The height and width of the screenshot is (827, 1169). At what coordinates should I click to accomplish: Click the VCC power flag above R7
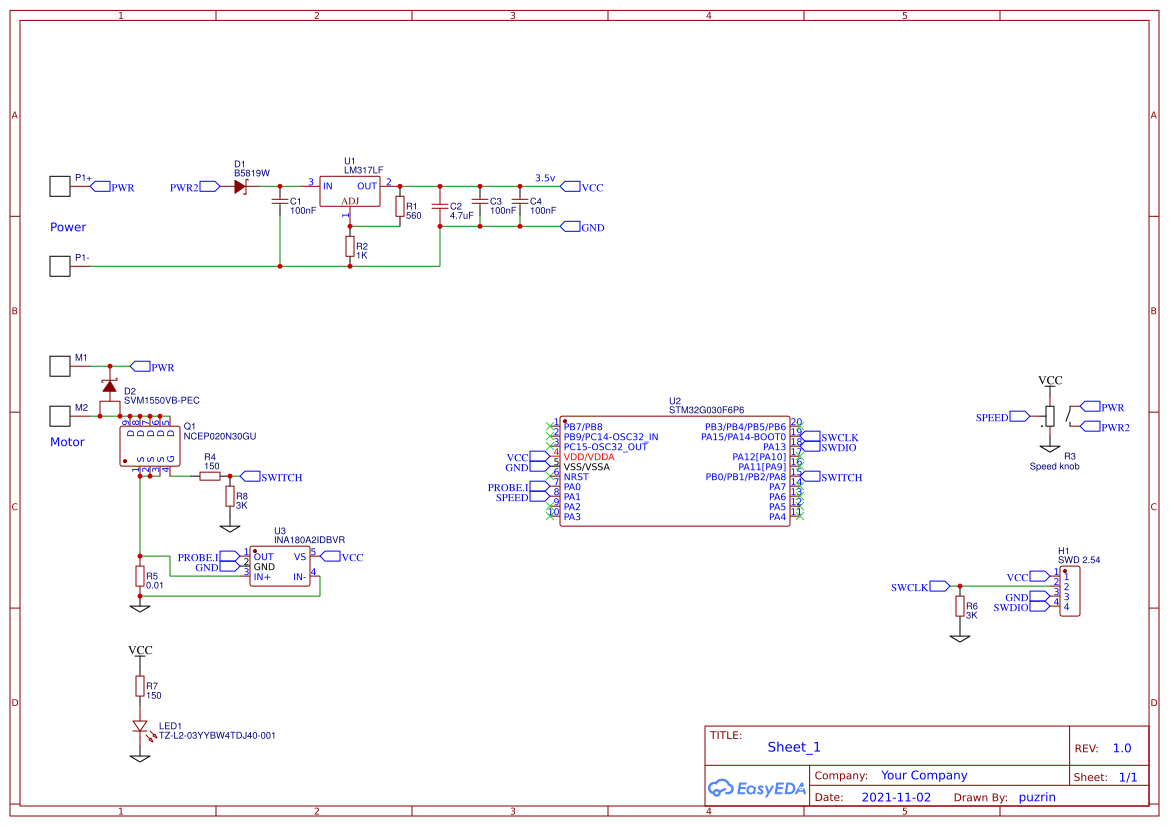140,650
